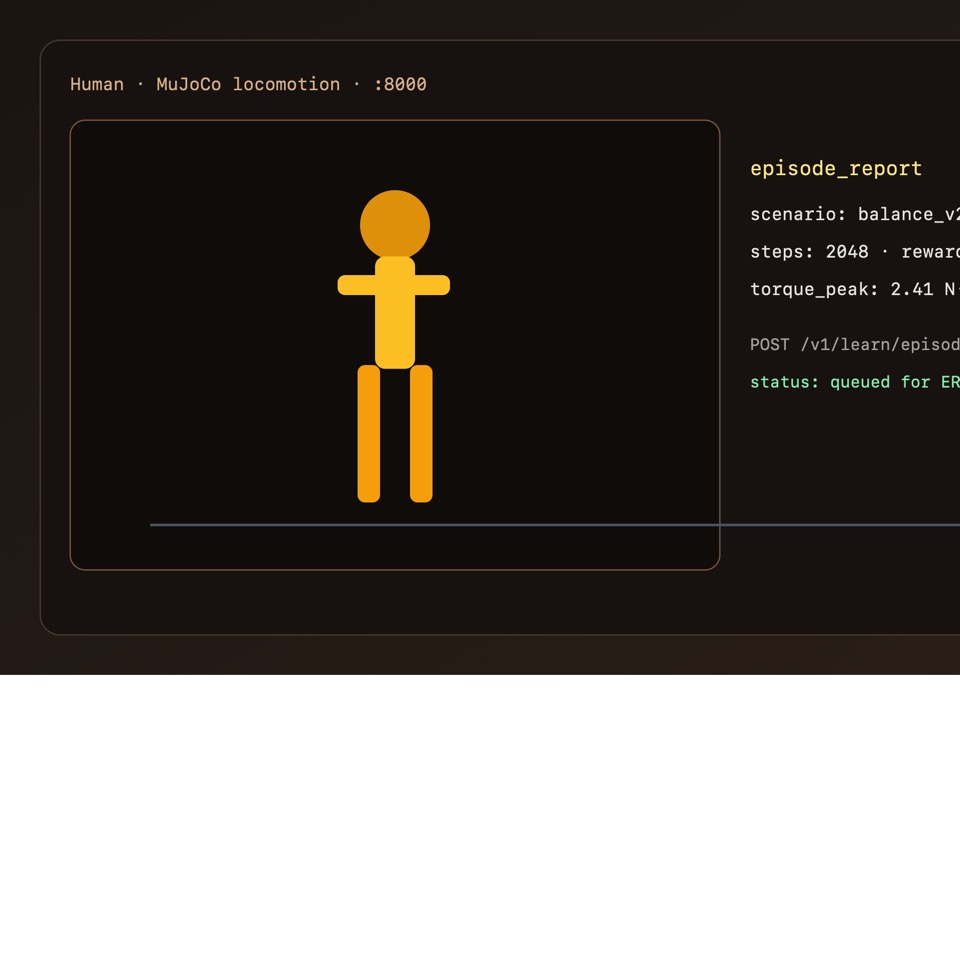Select the humanoid's right leg
Viewport: 960px width, 960px height.
[421, 433]
